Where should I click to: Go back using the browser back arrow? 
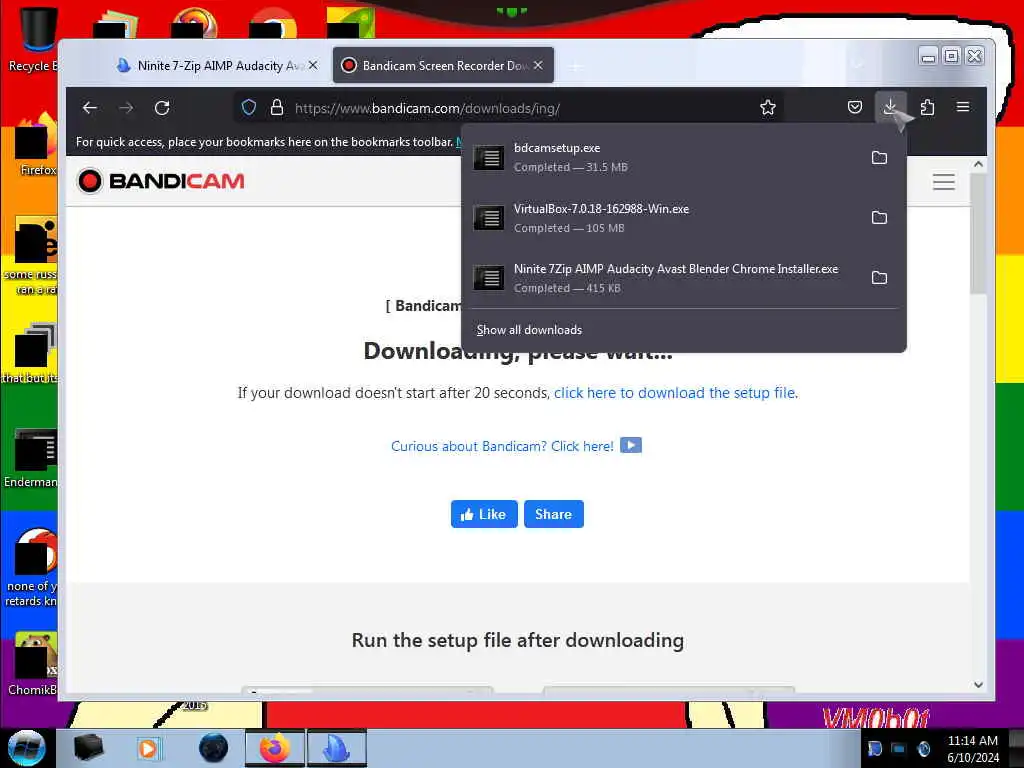pos(90,108)
